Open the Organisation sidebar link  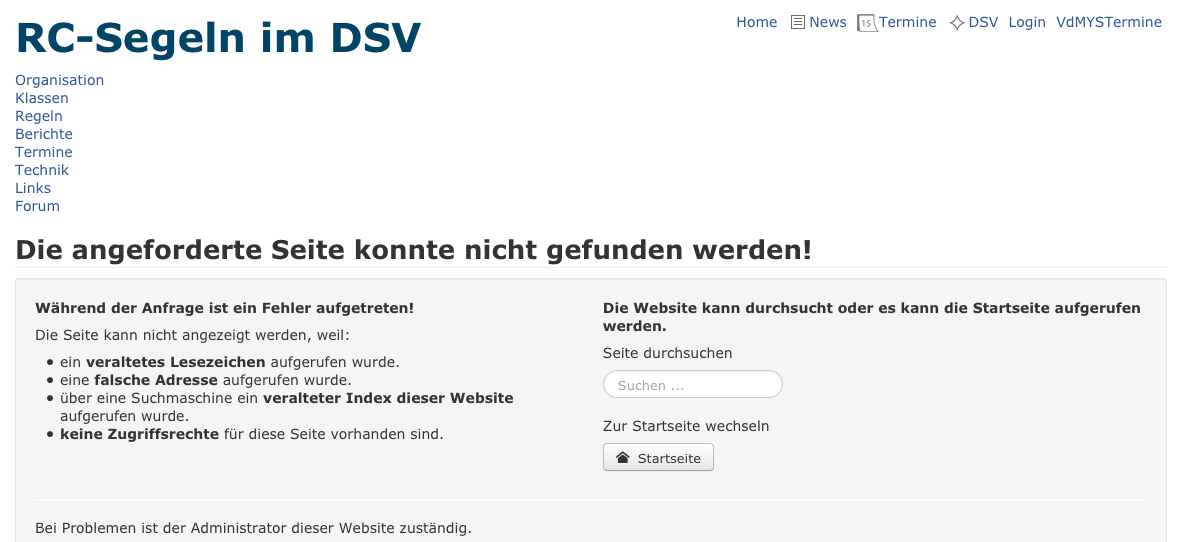[59, 80]
